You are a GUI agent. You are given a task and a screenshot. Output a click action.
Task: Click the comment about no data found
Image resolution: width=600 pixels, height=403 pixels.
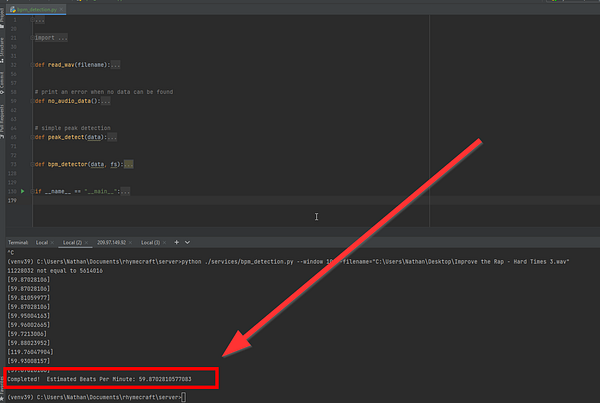(x=104, y=92)
